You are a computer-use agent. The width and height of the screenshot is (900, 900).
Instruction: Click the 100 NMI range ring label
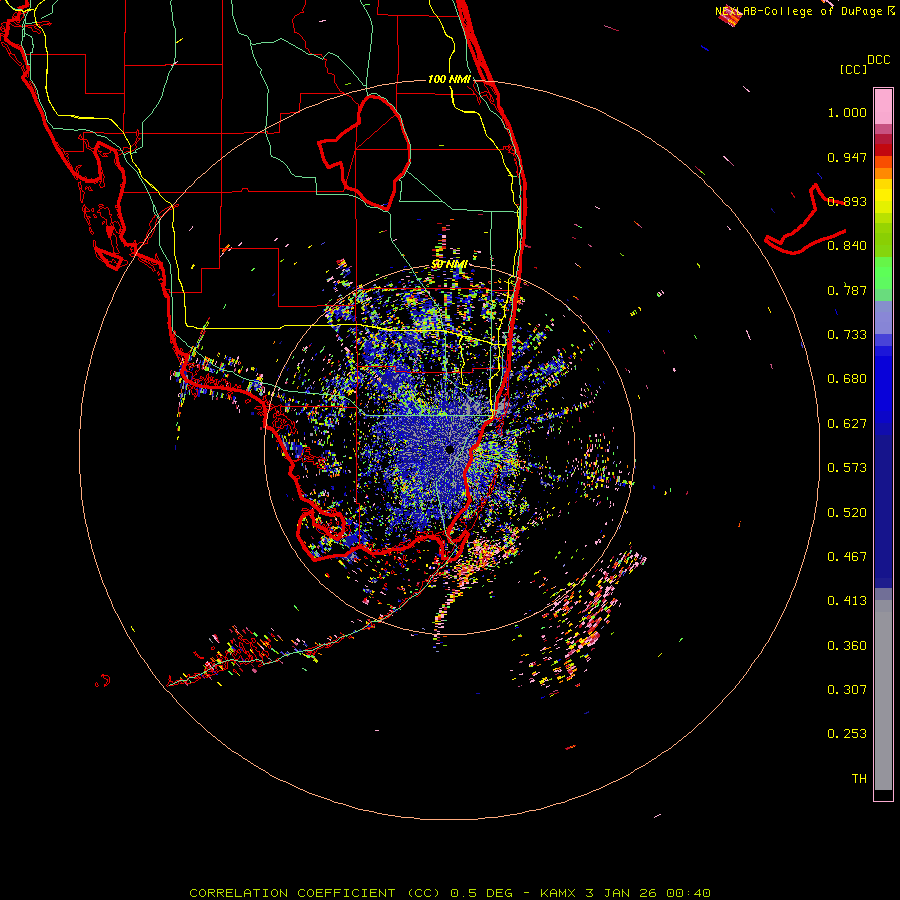449,79
